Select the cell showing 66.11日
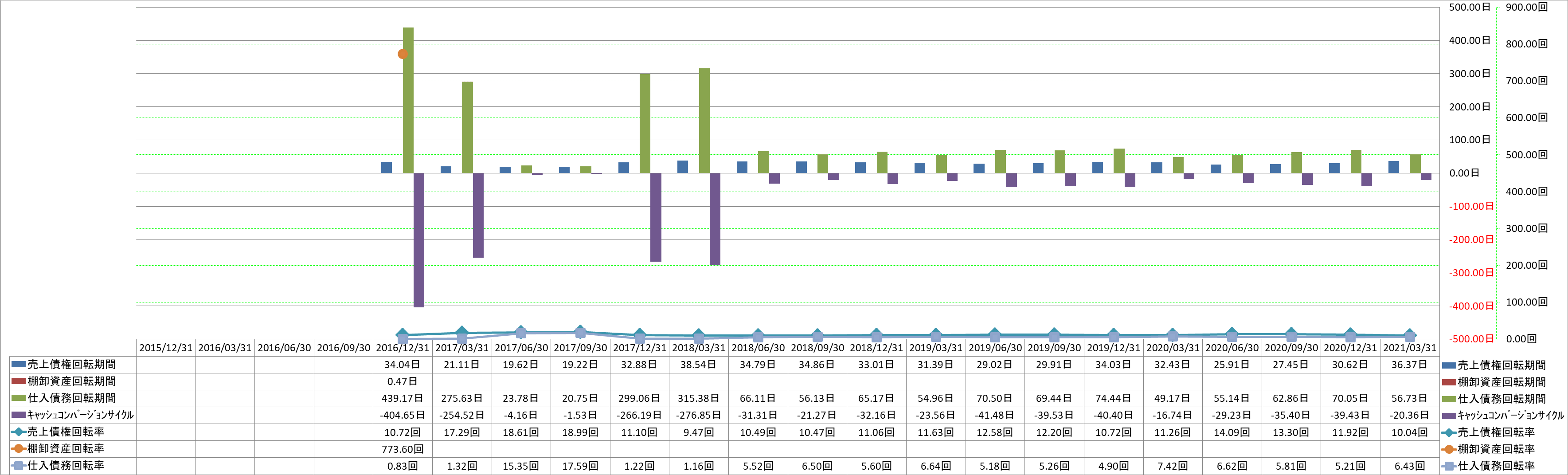 758,398
